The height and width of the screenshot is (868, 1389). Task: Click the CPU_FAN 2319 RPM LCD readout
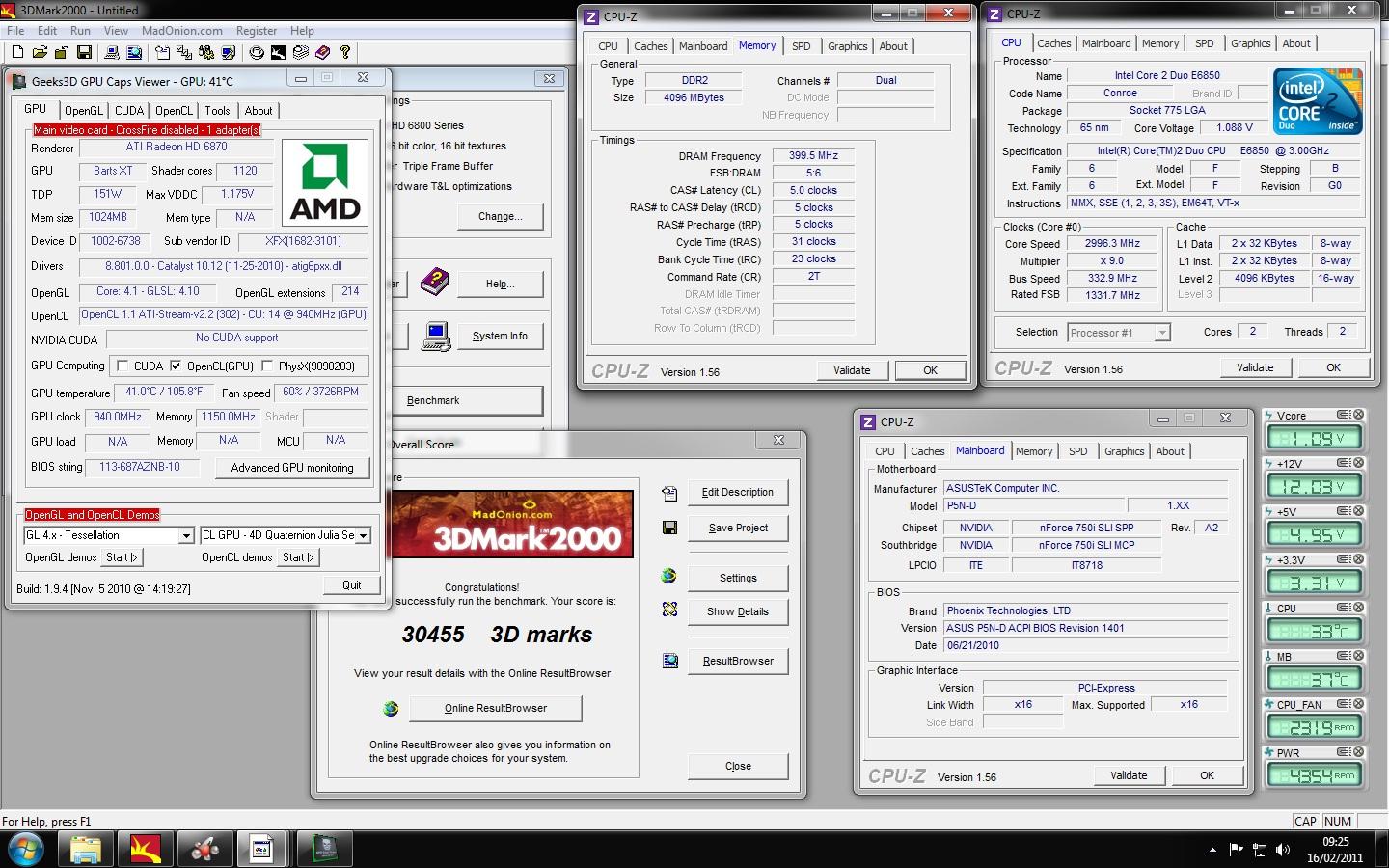click(1314, 728)
